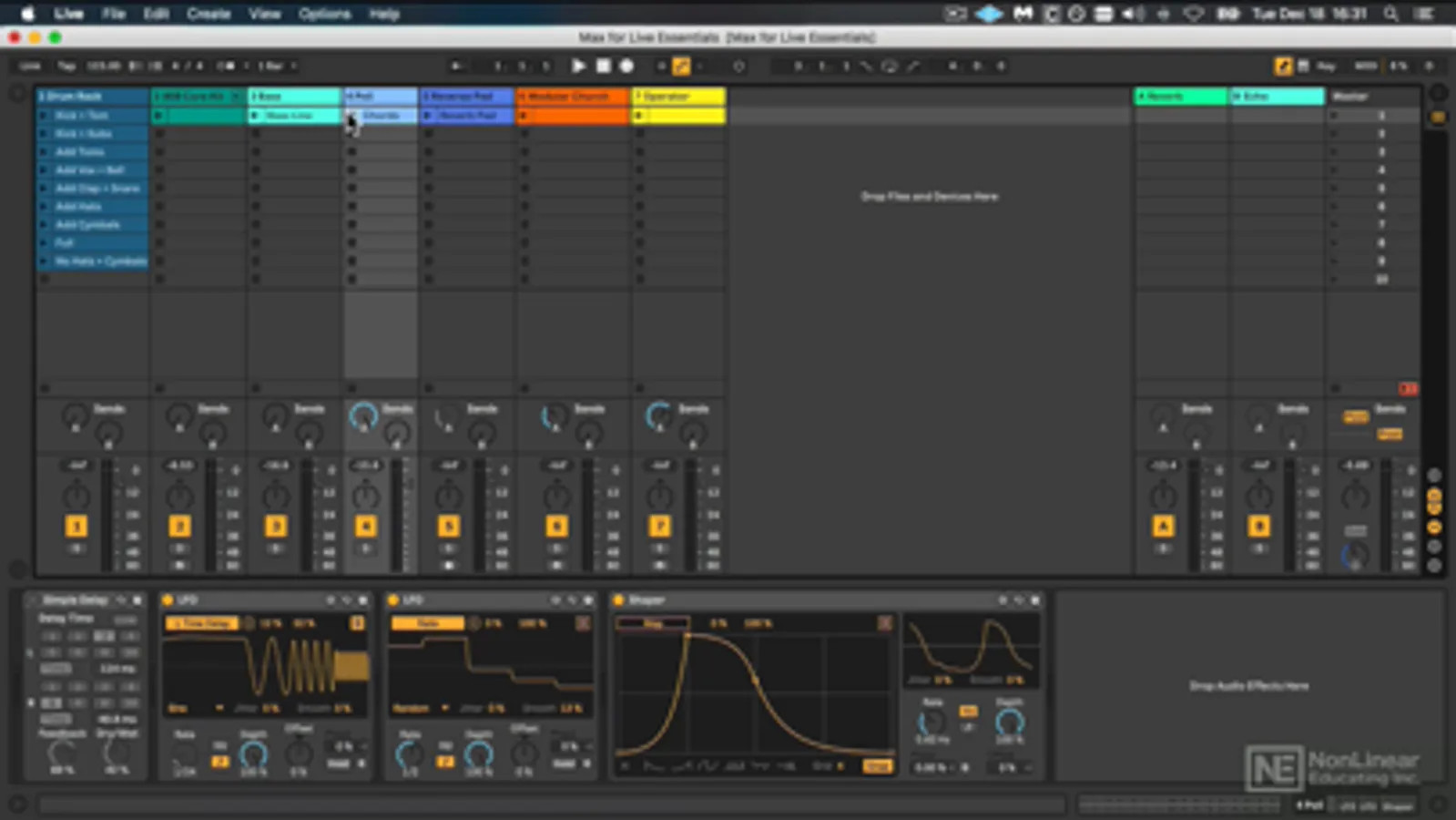
Task: Open the View menu
Action: [x=264, y=14]
